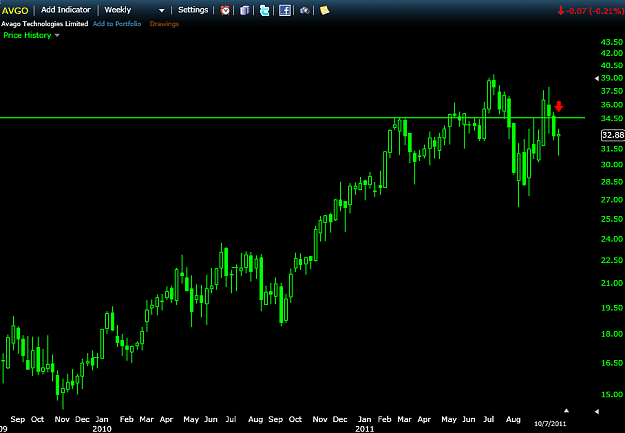Click the AVGO ticker symbol
625x433 pixels.
tap(15, 10)
